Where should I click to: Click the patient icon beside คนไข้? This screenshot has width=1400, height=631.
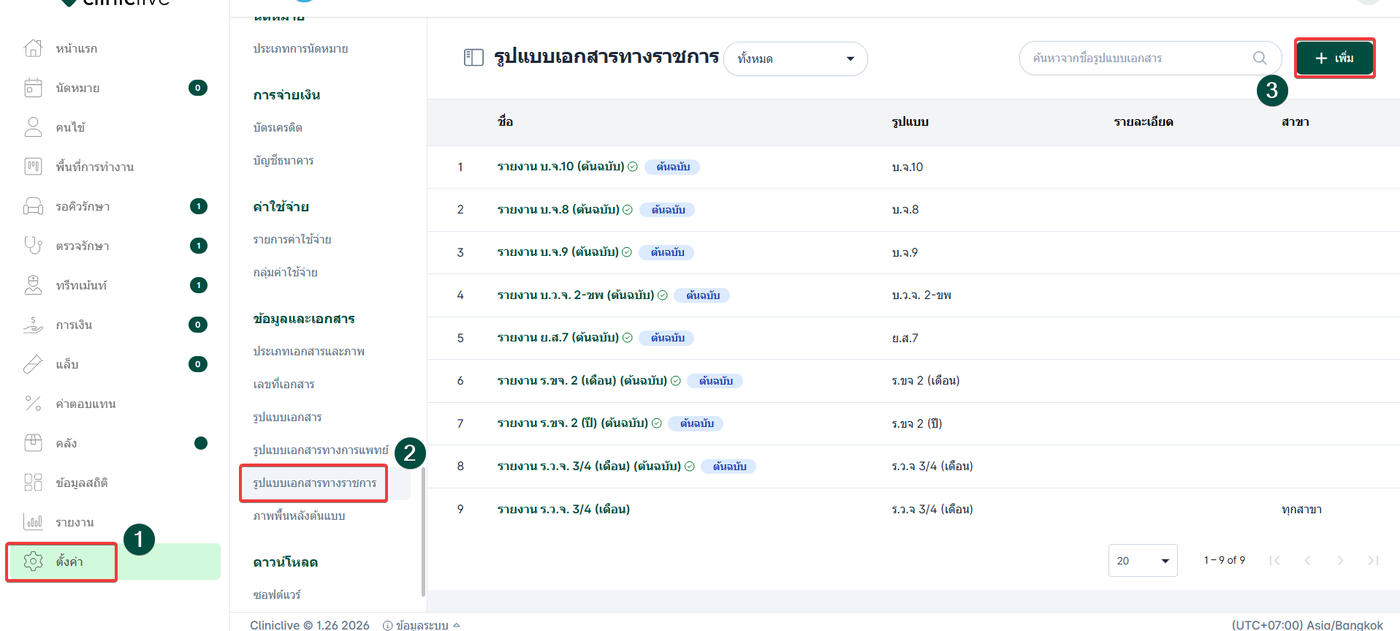tap(33, 127)
